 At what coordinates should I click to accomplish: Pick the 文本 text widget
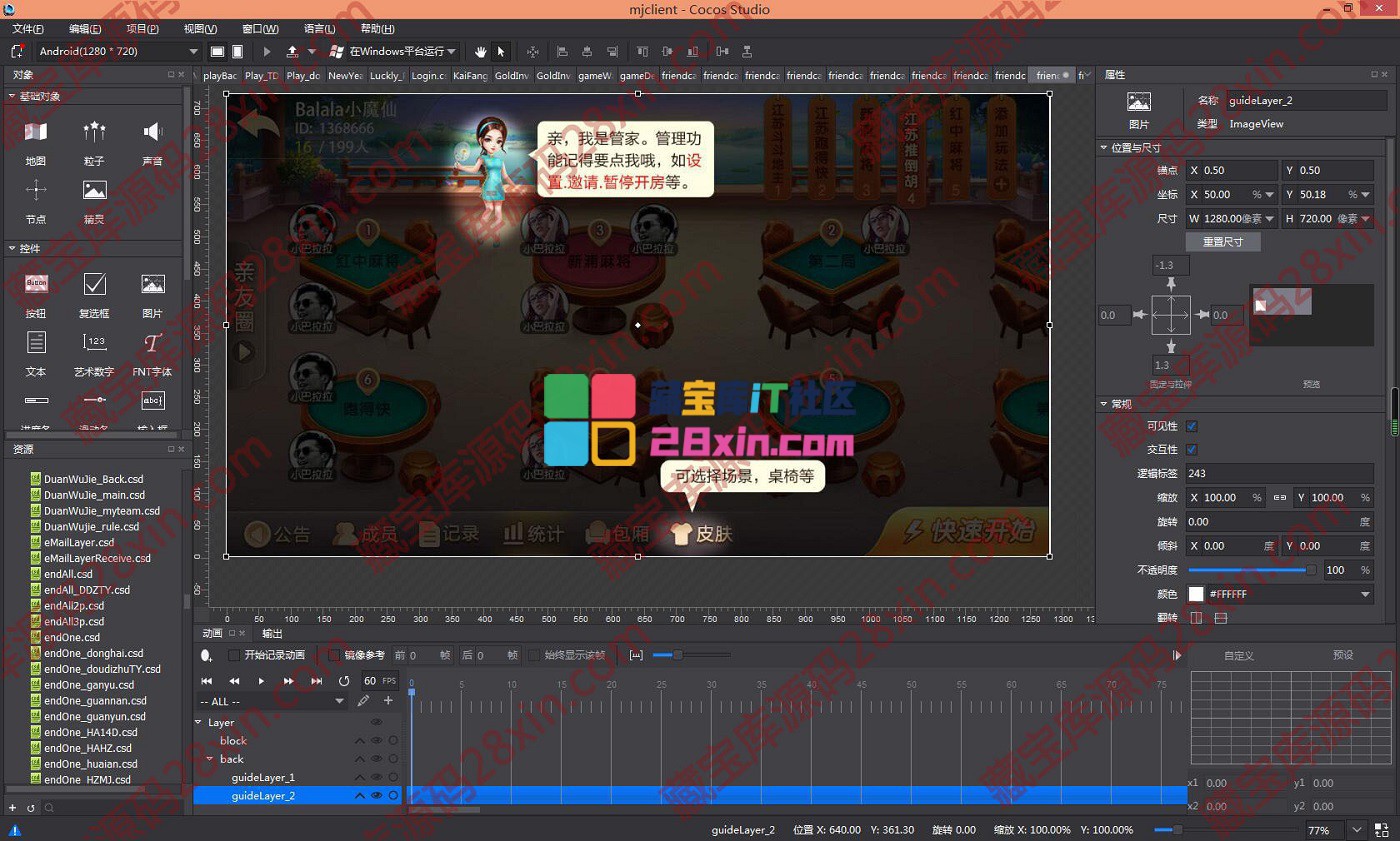pos(36,354)
